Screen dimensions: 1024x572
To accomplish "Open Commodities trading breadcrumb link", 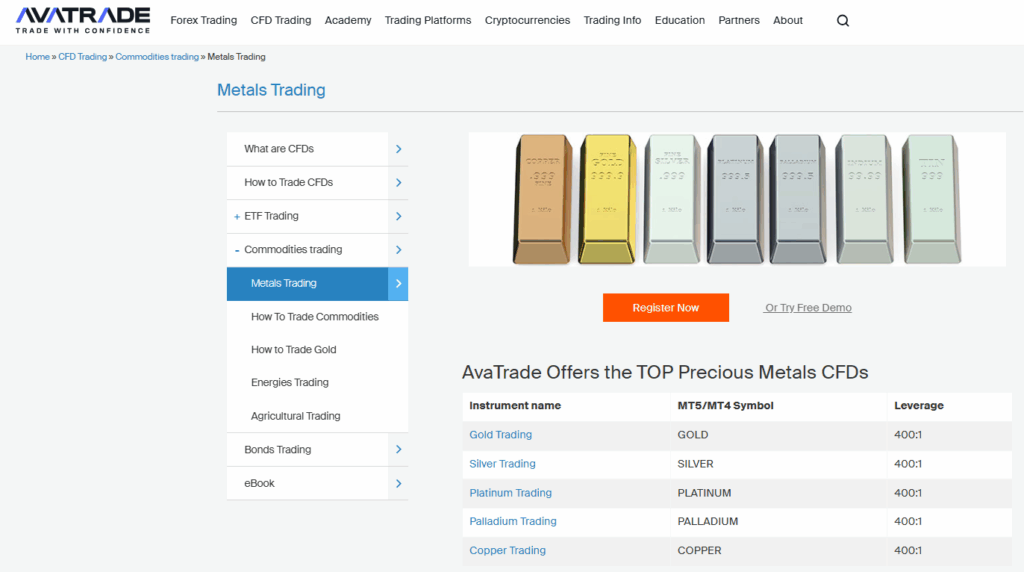I will [x=157, y=57].
